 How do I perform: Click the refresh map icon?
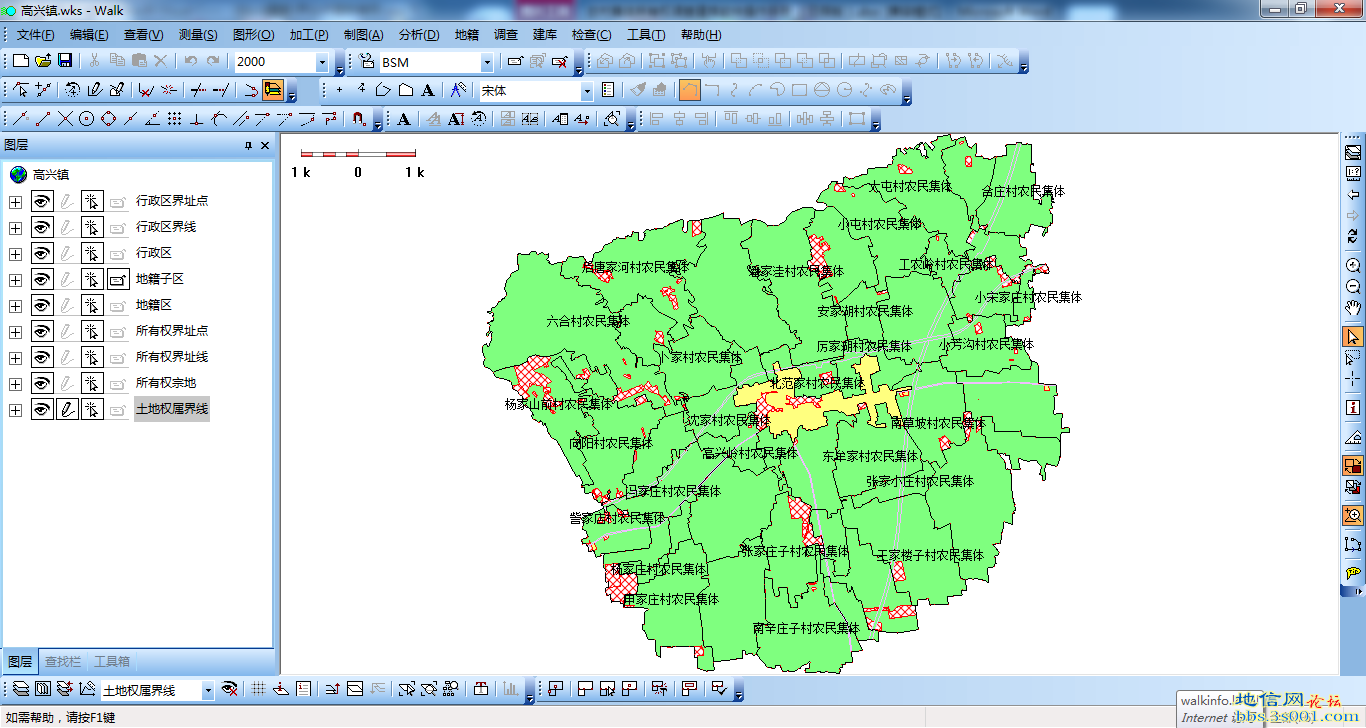point(1353,236)
